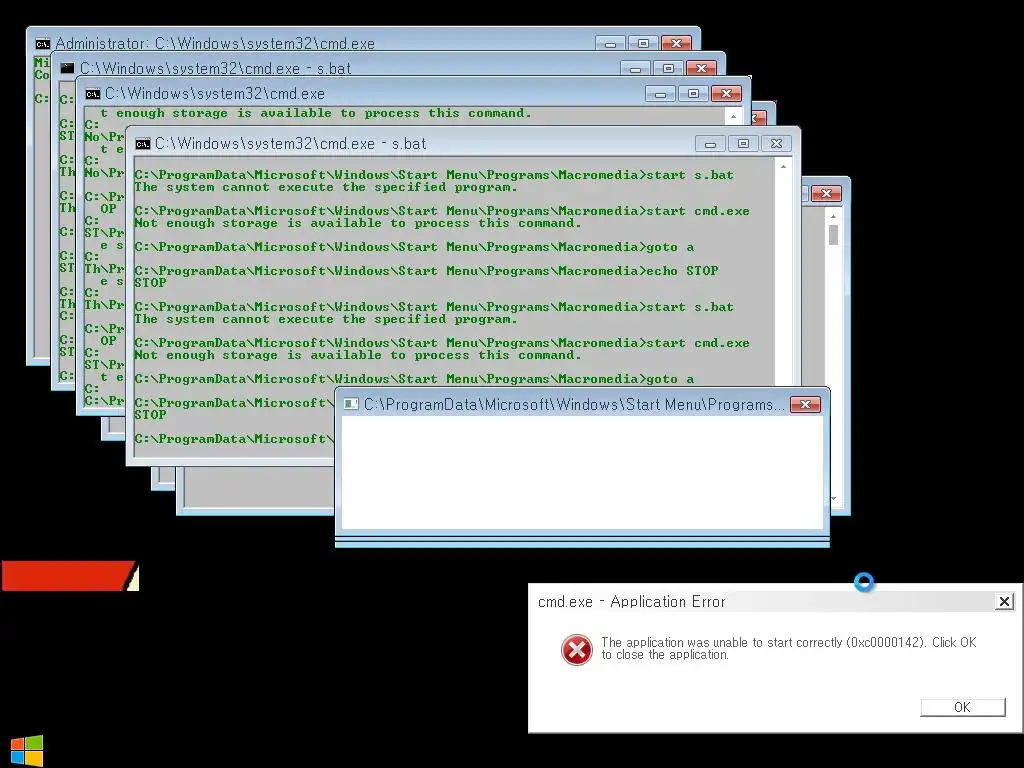Maximize the Administrator cmd window
1024x768 pixels.
643,44
